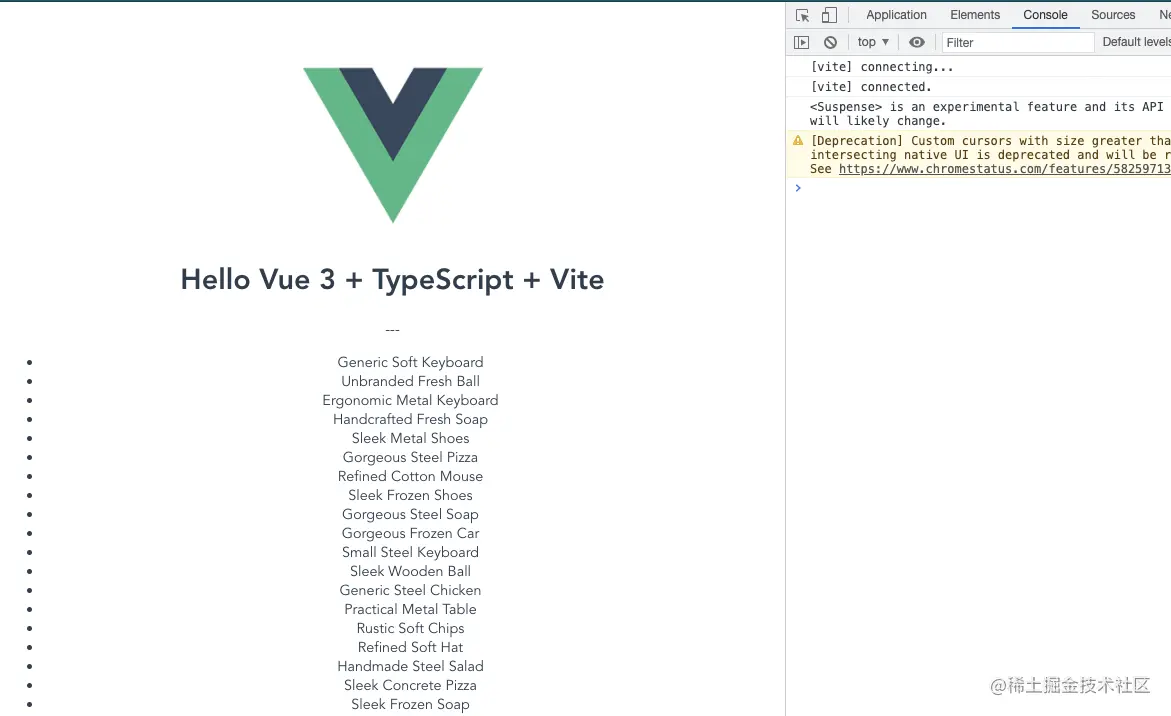
Task: Focus the console Filter input field
Action: coord(1017,43)
